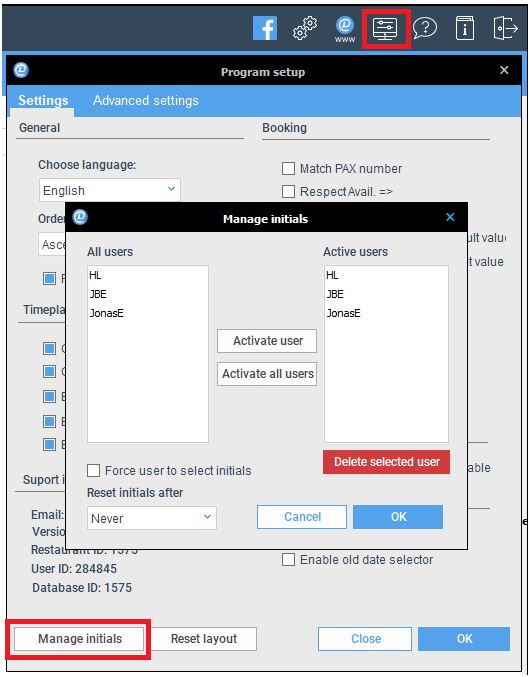The width and height of the screenshot is (531, 677).
Task: Open program setup monitor sliders icon
Action: point(386,29)
